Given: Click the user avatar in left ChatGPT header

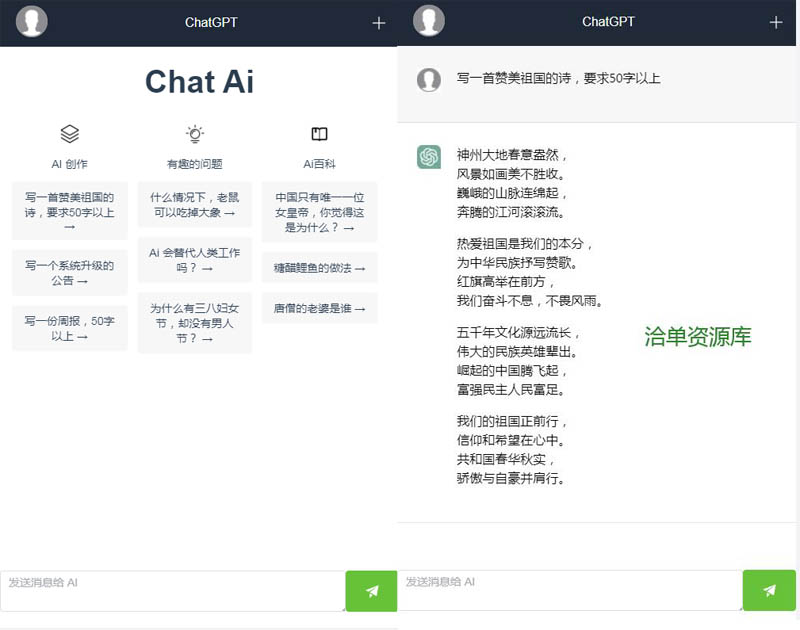Looking at the screenshot, I should [32, 21].
